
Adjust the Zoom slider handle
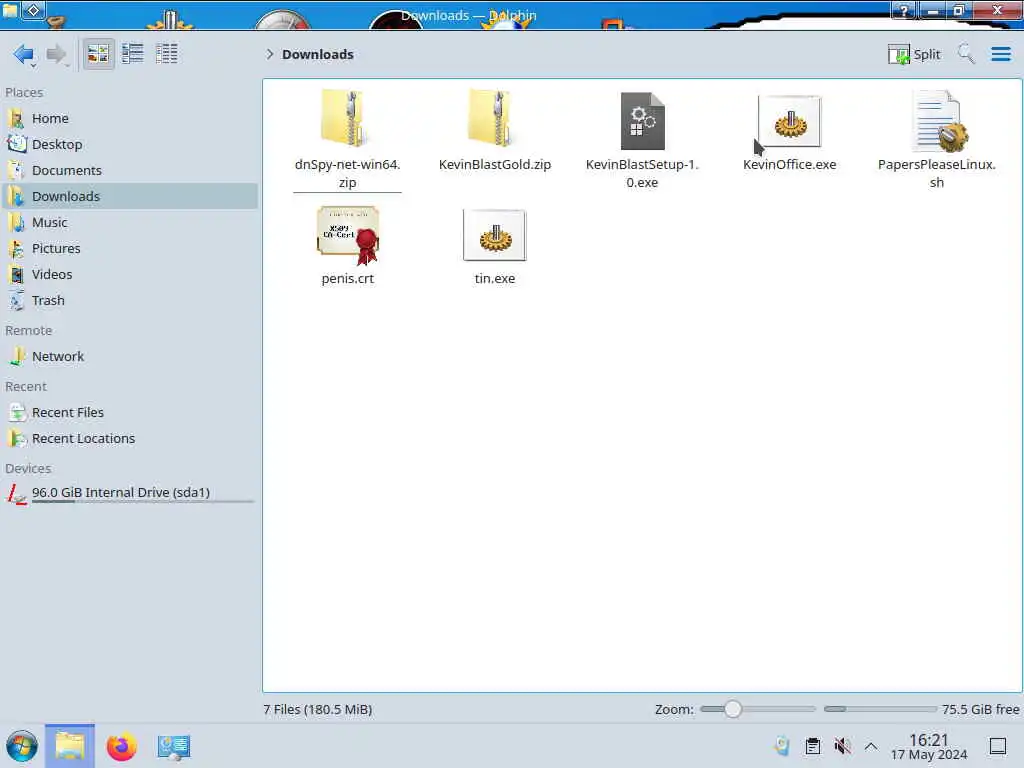point(733,709)
